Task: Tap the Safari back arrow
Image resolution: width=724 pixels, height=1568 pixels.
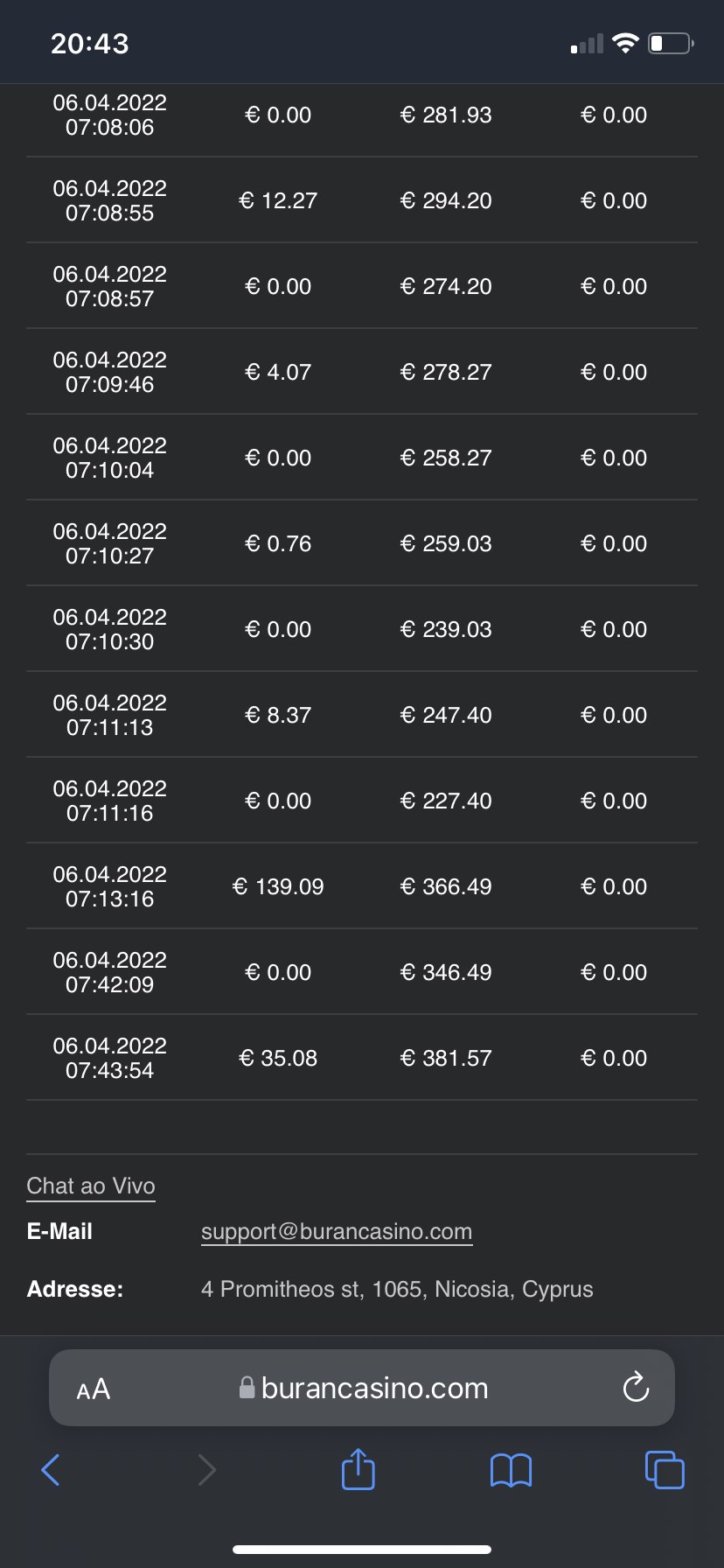Action: tap(51, 1470)
